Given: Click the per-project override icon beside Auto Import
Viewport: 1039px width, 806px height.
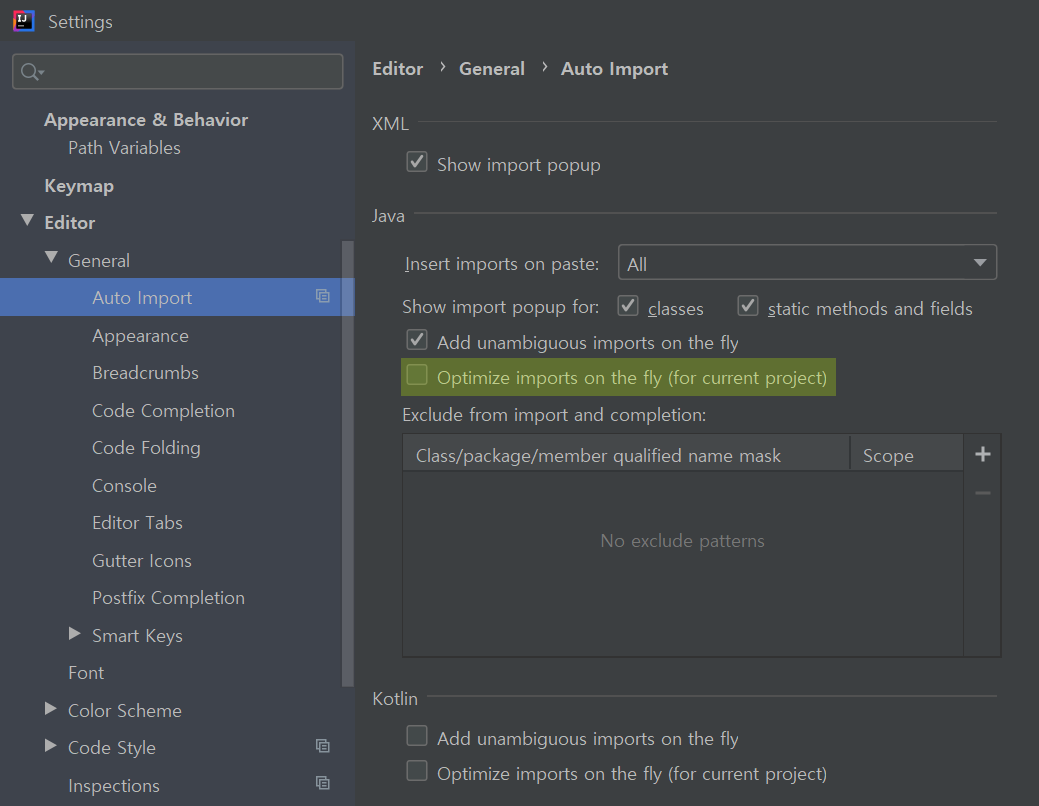Looking at the screenshot, I should click(322, 297).
